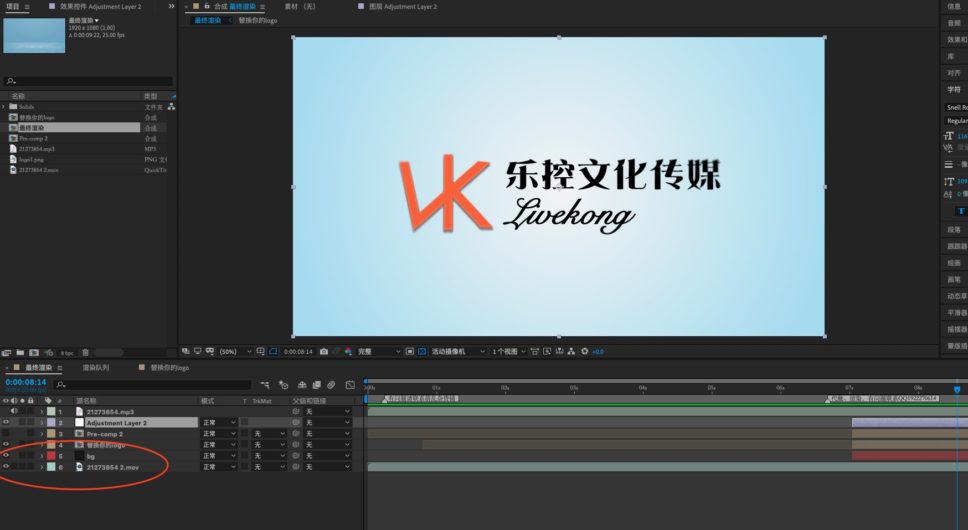Open the grid and guide options icon

pyautogui.click(x=261, y=351)
